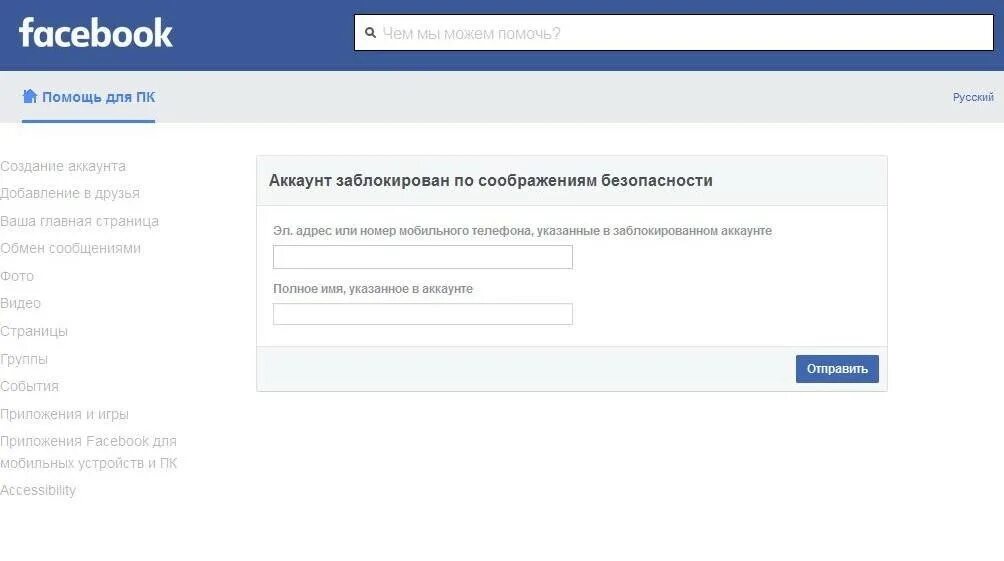Open the Accessibility sidebar link
The width and height of the screenshot is (1004, 561).
click(38, 490)
